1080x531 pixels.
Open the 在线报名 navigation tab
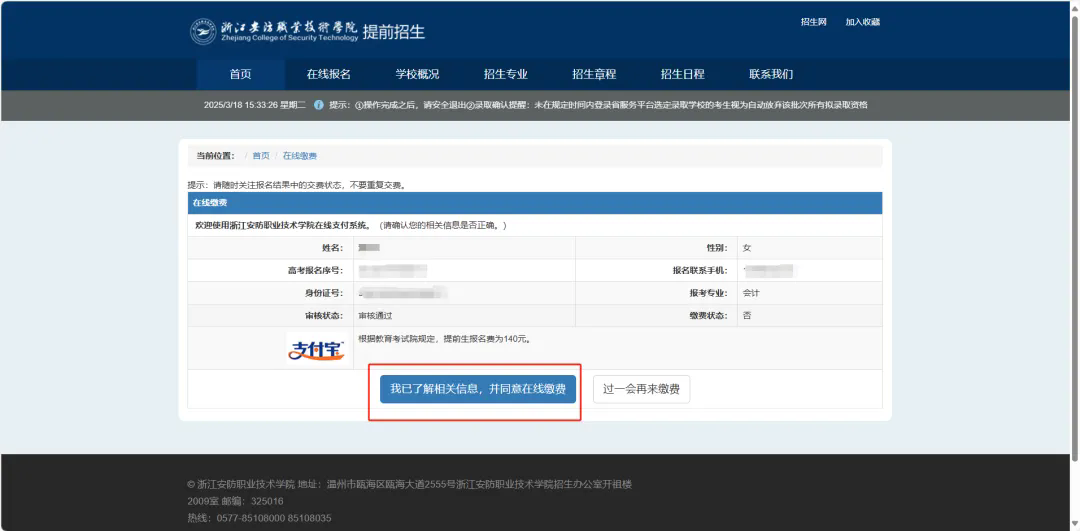pyautogui.click(x=328, y=74)
